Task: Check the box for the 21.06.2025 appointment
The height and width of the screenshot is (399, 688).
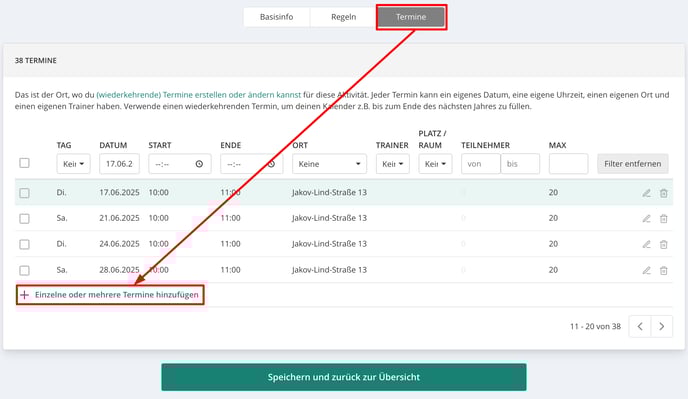Action: tap(25, 218)
